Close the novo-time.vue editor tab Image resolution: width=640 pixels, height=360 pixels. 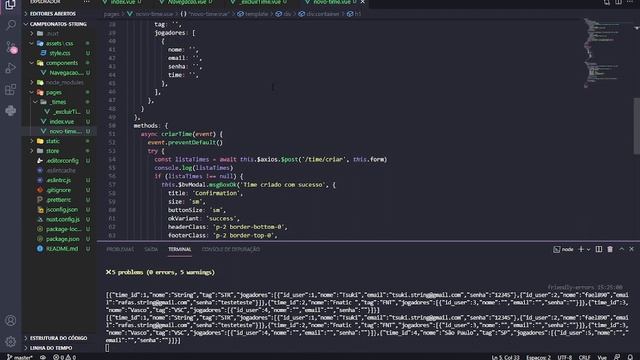tap(362, 2)
